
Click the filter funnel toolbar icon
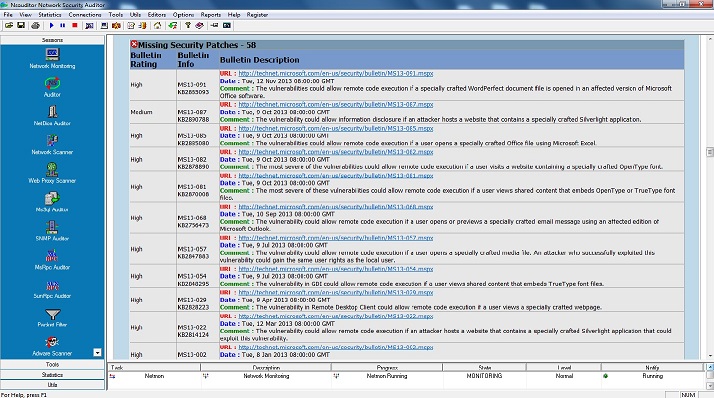188,26
